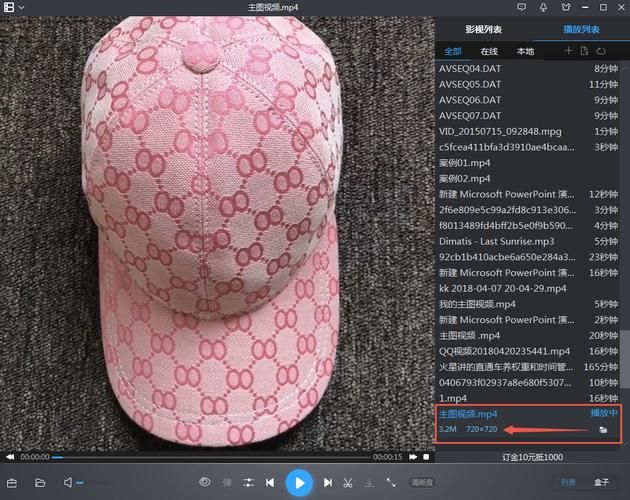The height and width of the screenshot is (500, 630).
Task: Click the blue Play button
Action: [x=299, y=483]
